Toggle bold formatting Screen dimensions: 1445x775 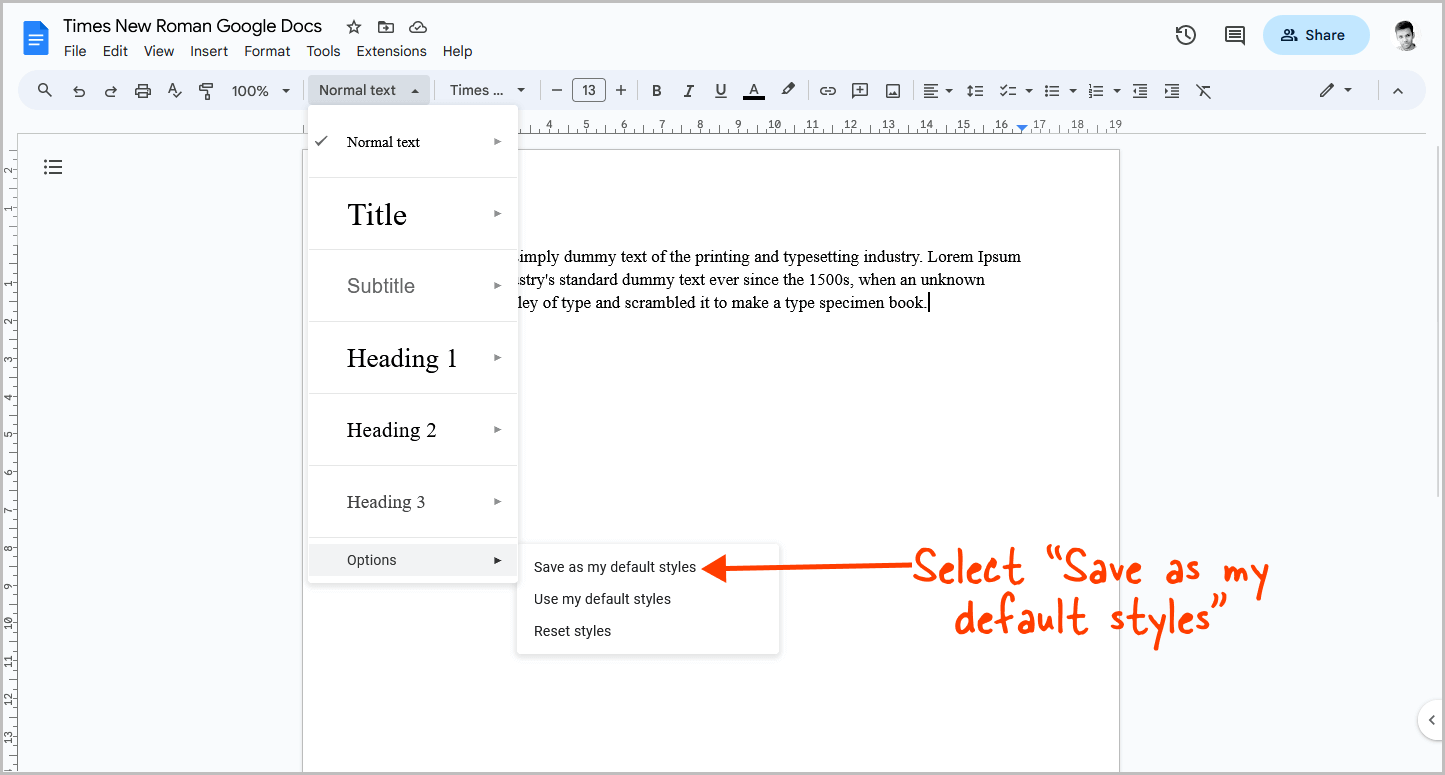tap(656, 90)
